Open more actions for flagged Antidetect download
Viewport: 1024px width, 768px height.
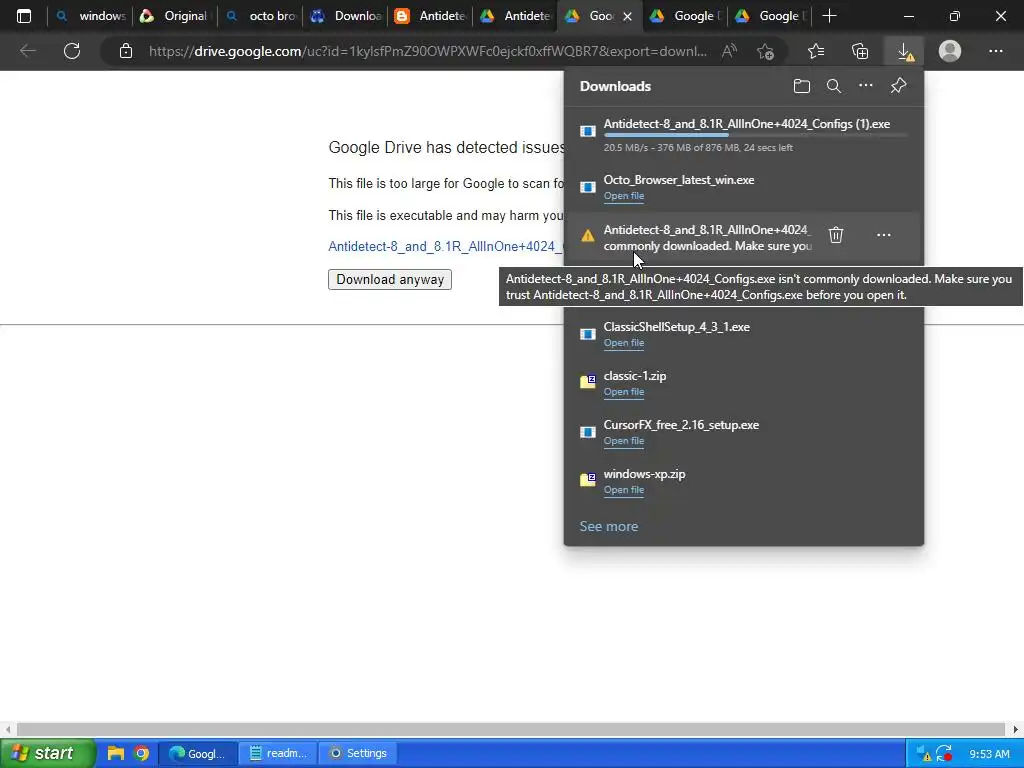coord(884,235)
